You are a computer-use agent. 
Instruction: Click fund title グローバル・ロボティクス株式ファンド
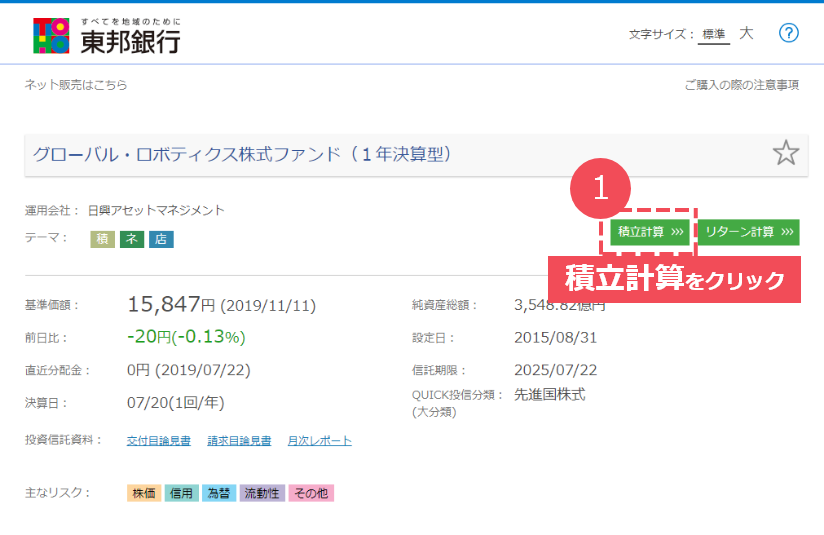(x=242, y=154)
